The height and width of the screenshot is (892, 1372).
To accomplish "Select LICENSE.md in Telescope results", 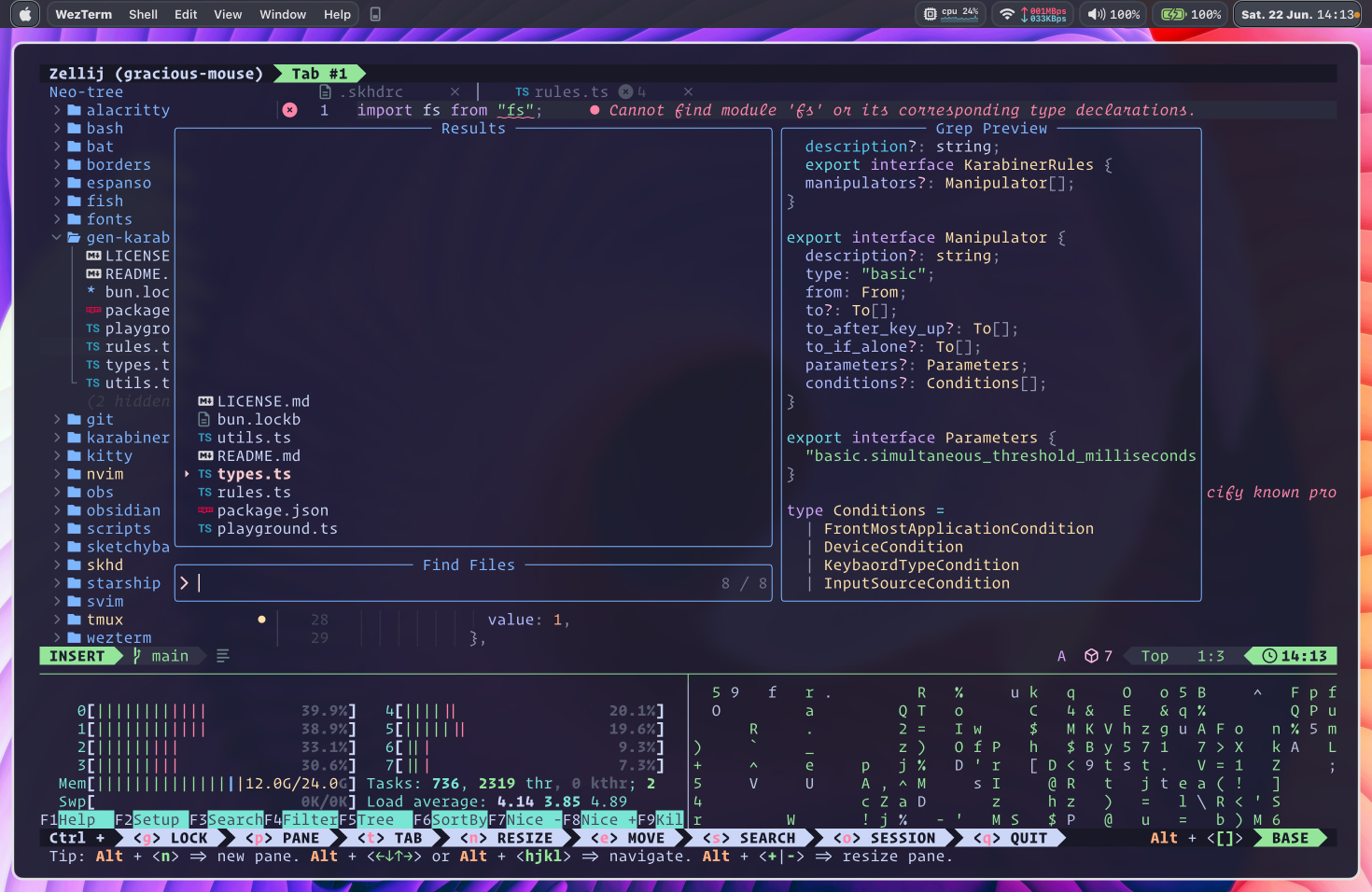I will click(x=254, y=401).
